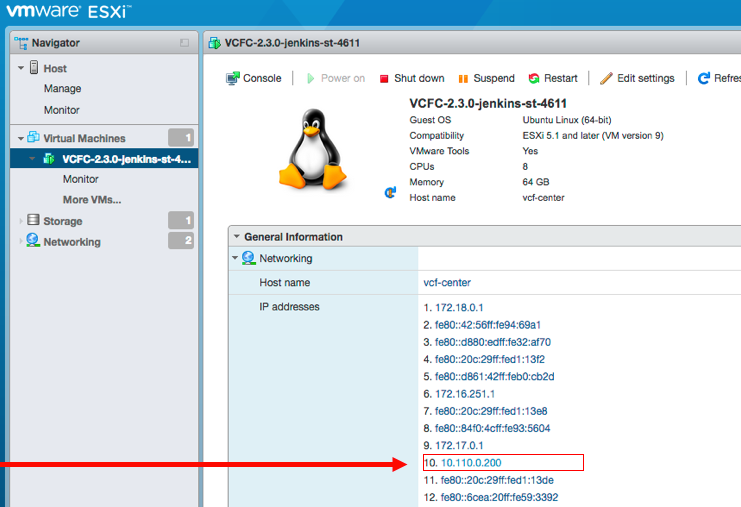Click IP address fe80::d880:edff:fe32:af70
This screenshot has height=507, width=741.
point(493,342)
